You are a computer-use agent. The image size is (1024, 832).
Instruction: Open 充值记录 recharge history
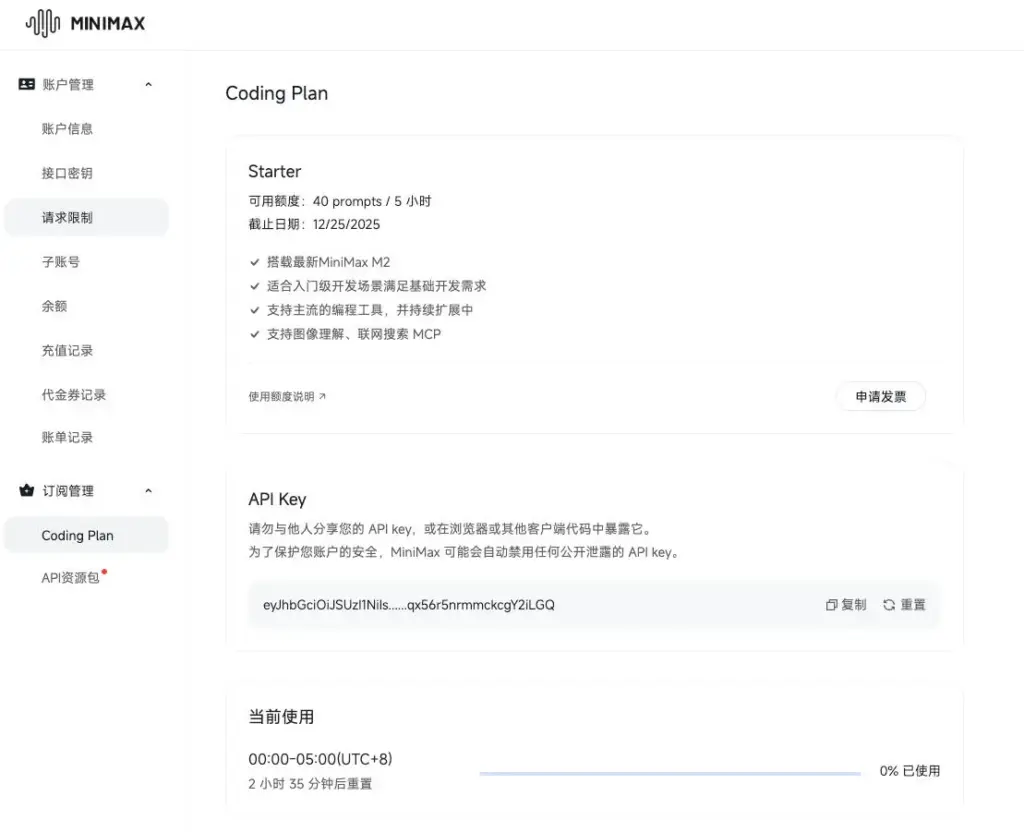(67, 351)
